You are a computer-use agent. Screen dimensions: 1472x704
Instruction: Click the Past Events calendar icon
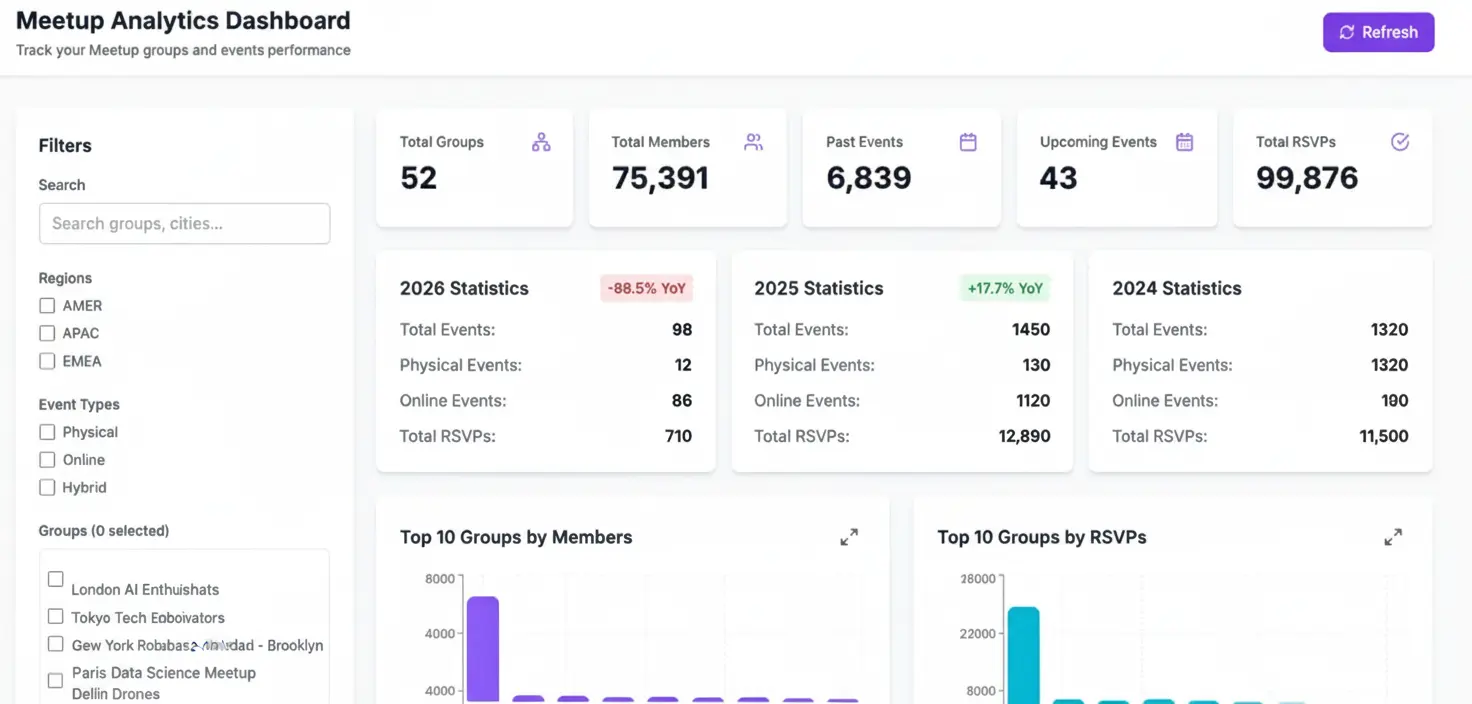coord(968,142)
